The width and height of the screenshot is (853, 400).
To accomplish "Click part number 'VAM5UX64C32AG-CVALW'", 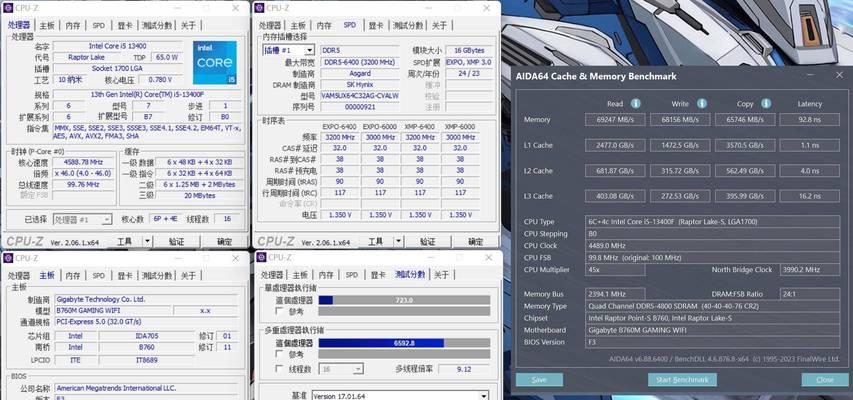I will [360, 96].
